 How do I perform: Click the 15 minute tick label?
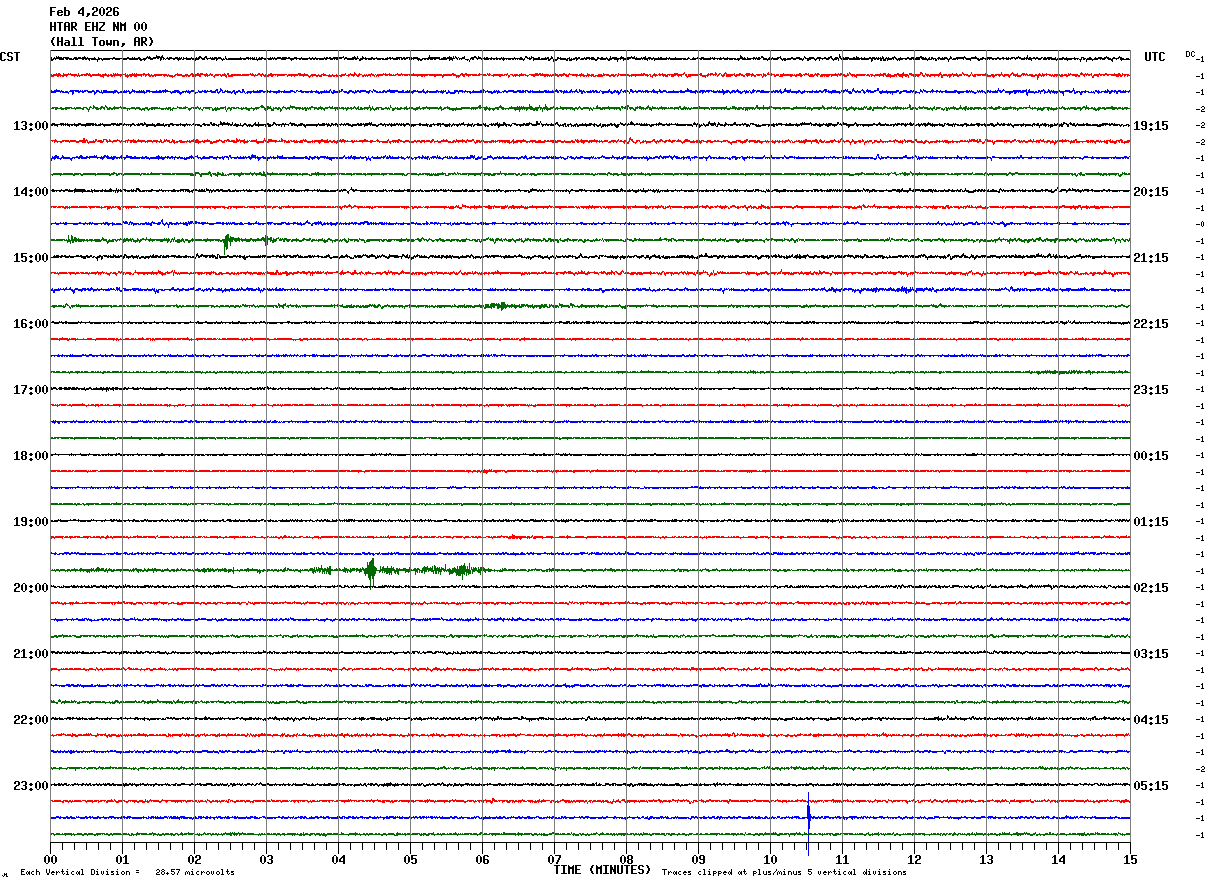pyautogui.click(x=1129, y=860)
